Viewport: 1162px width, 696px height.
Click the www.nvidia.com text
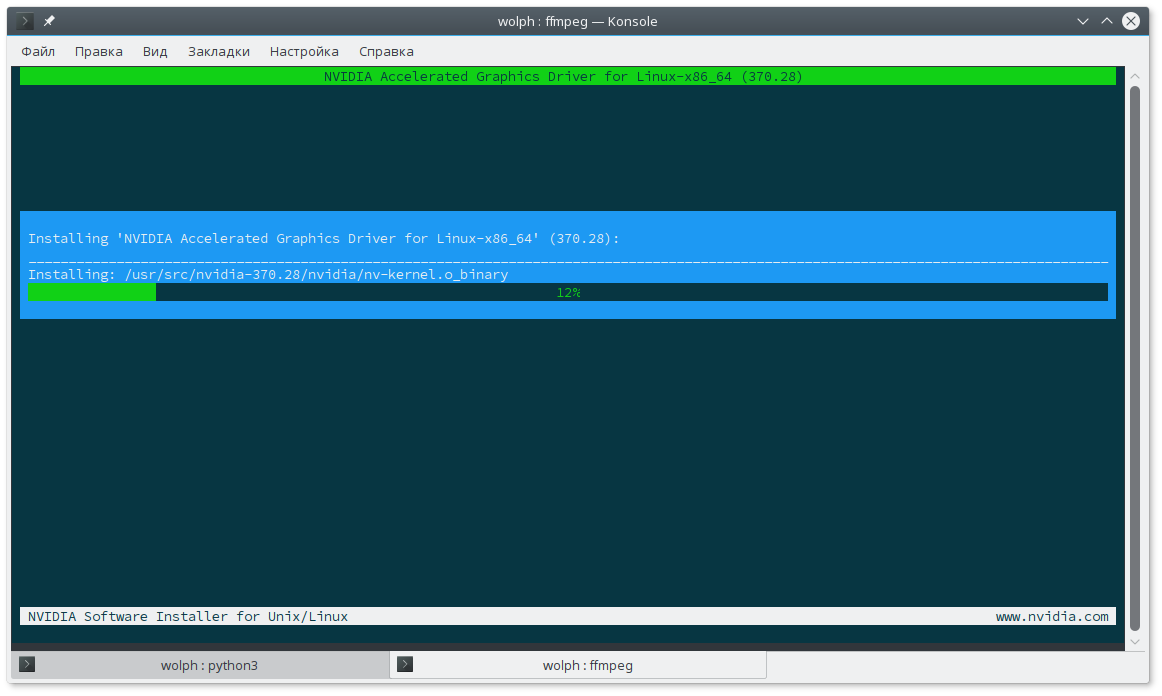pos(1052,616)
